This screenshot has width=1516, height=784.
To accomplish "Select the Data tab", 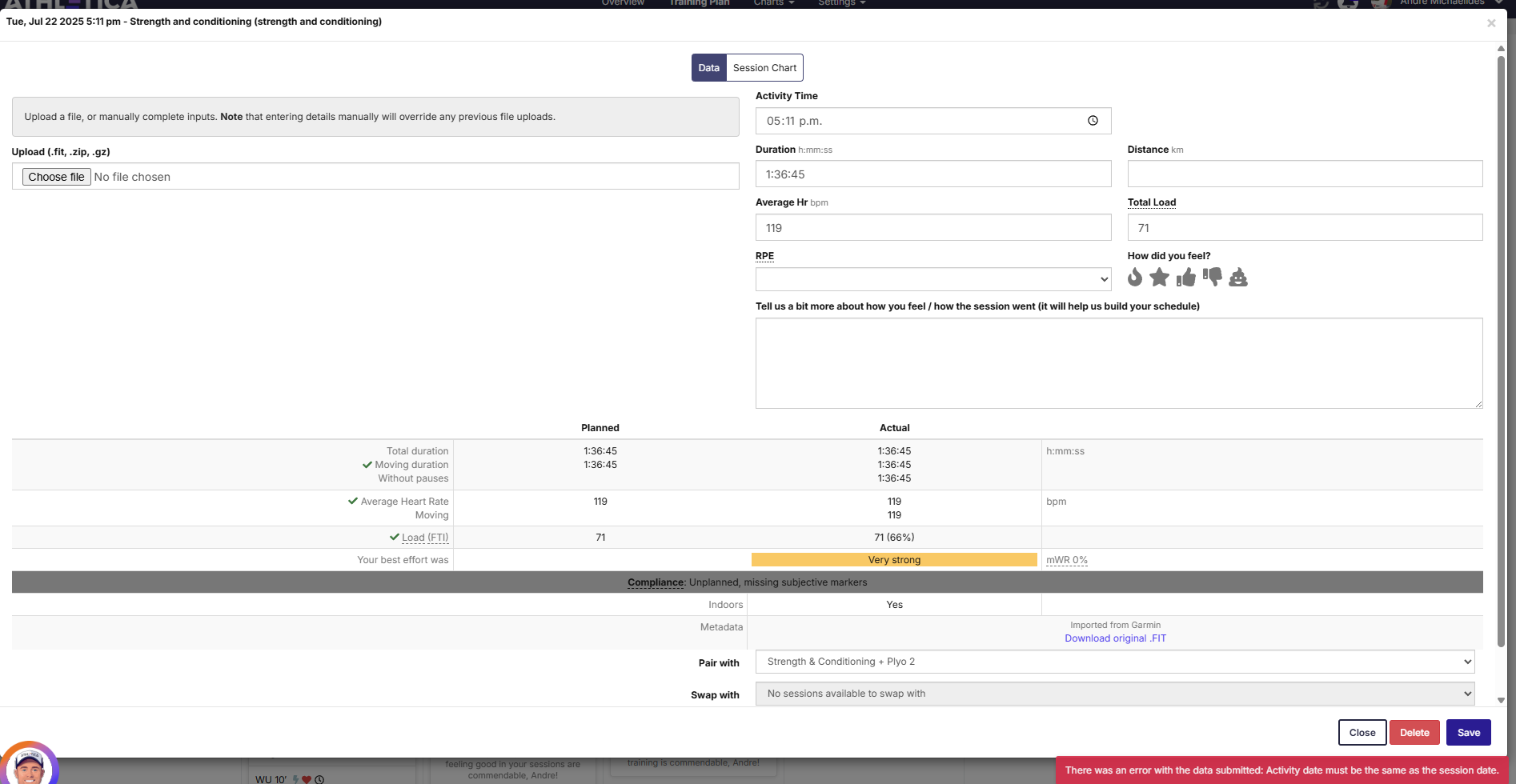I will (708, 68).
